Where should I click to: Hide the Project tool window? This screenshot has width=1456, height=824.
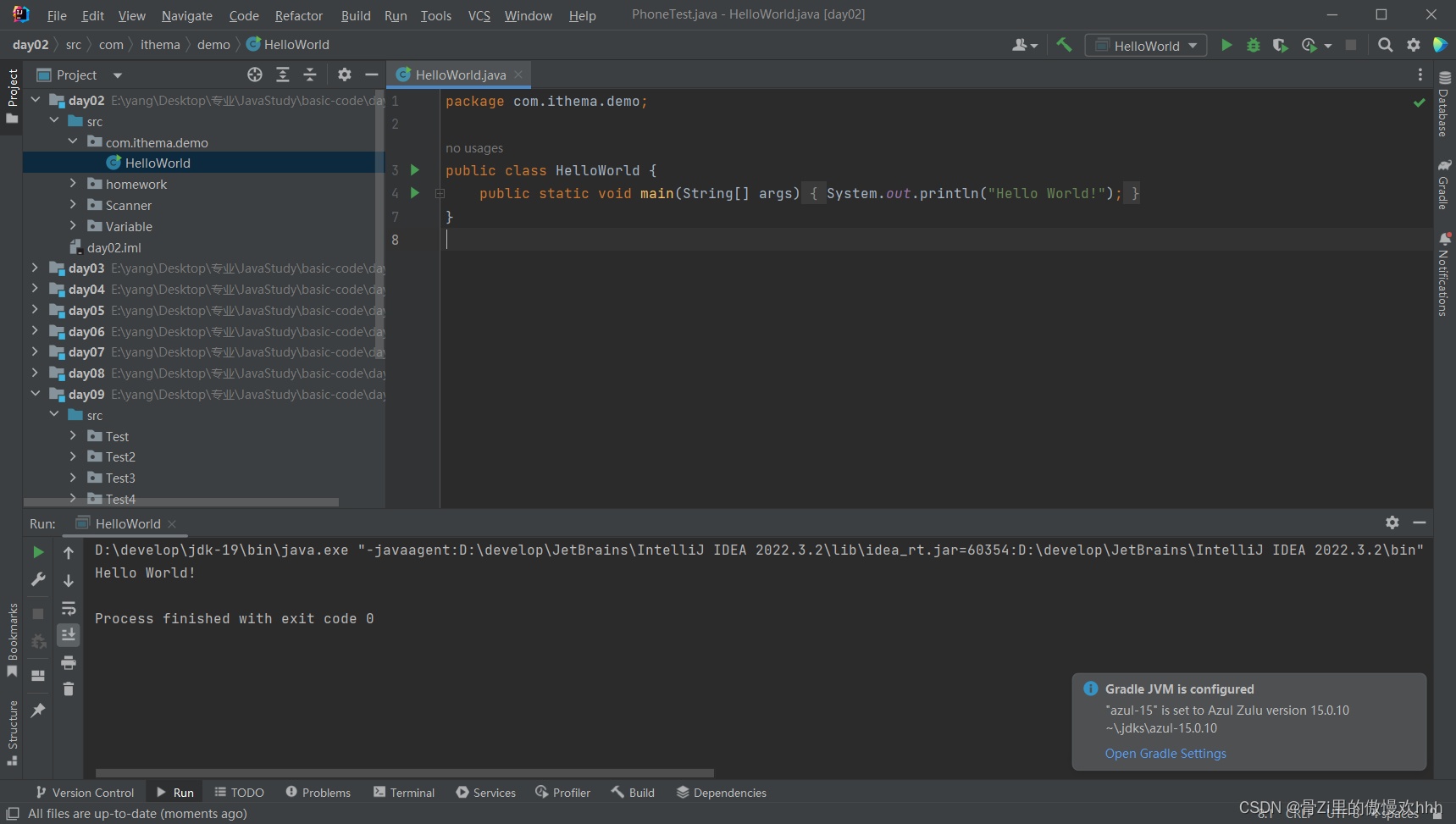[371, 75]
